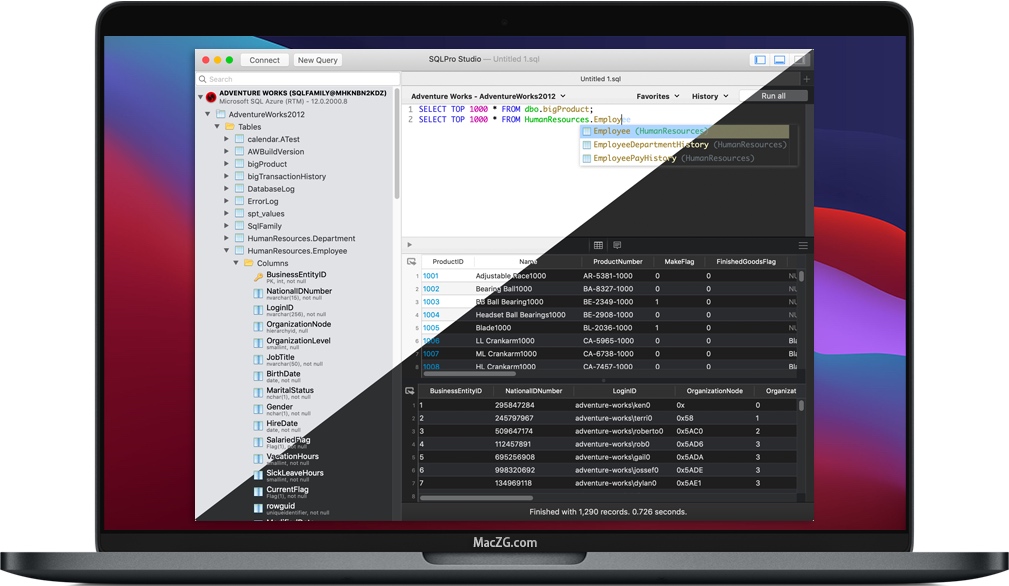Expand the bigTransactionHistory table
1009x586 pixels.
pos(227,176)
